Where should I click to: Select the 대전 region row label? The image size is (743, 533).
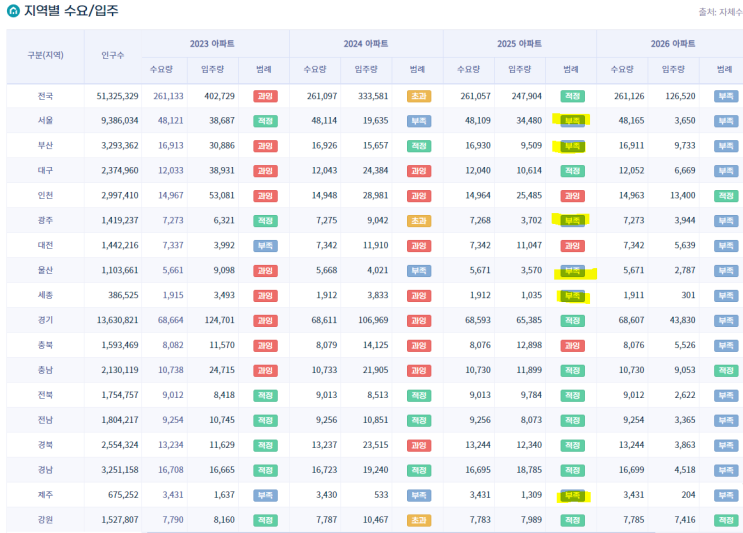click(44, 246)
